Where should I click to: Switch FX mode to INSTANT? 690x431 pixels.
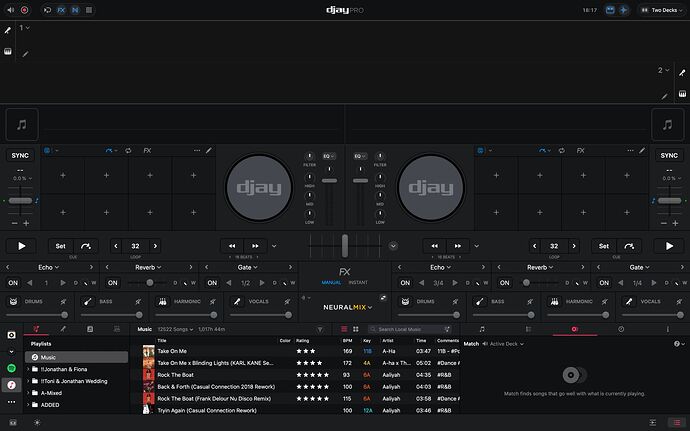pyautogui.click(x=358, y=283)
